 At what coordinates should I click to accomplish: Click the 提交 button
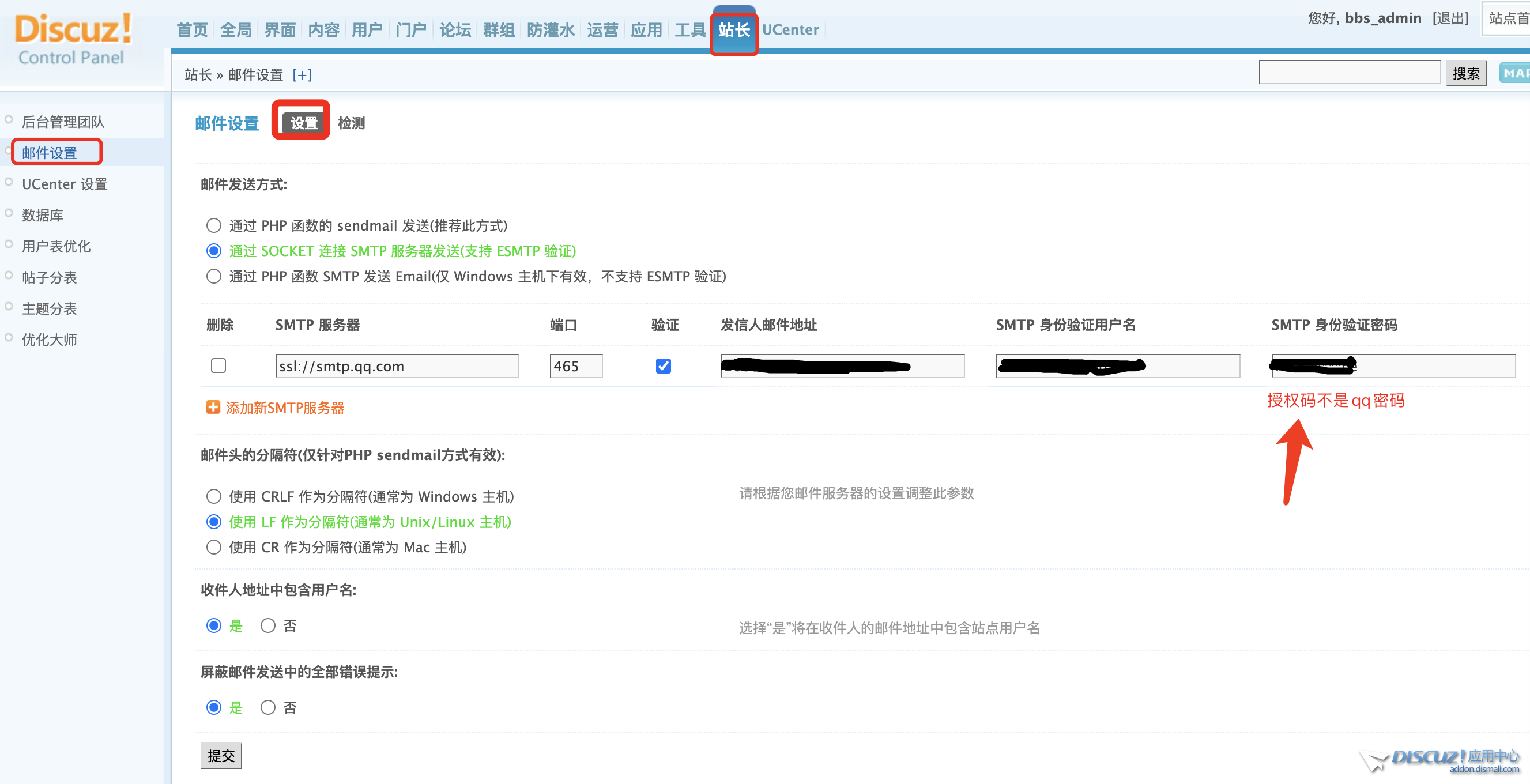tap(221, 756)
